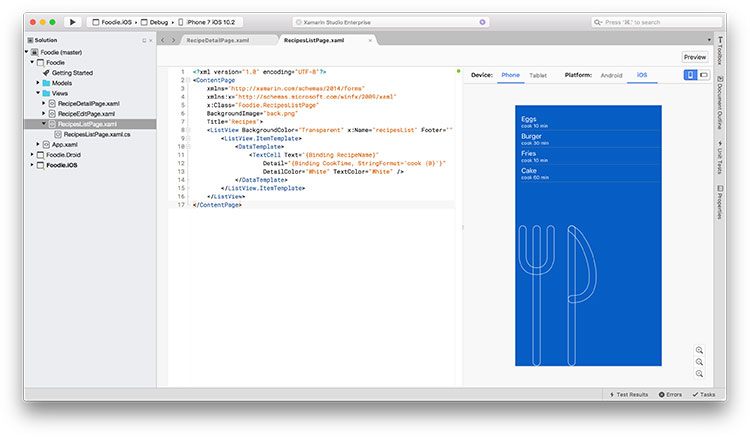
Task: Navigate back with left arrow
Action: tap(163, 40)
